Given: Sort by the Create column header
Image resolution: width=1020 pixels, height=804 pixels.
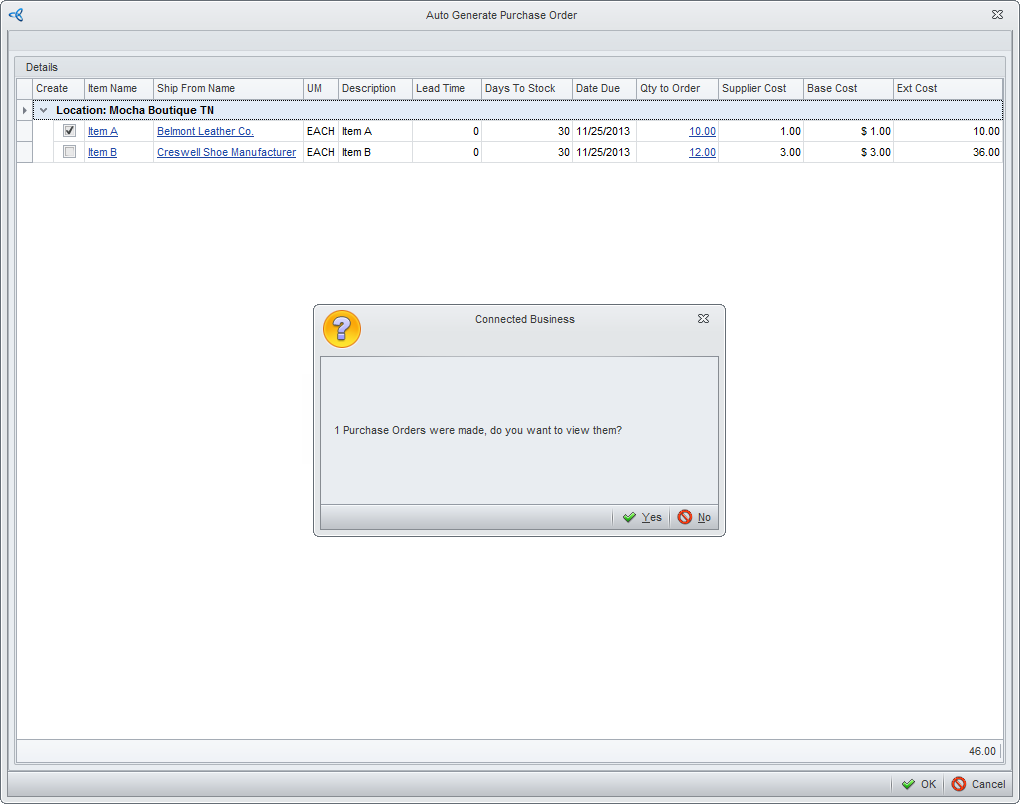Looking at the screenshot, I should (x=59, y=88).
